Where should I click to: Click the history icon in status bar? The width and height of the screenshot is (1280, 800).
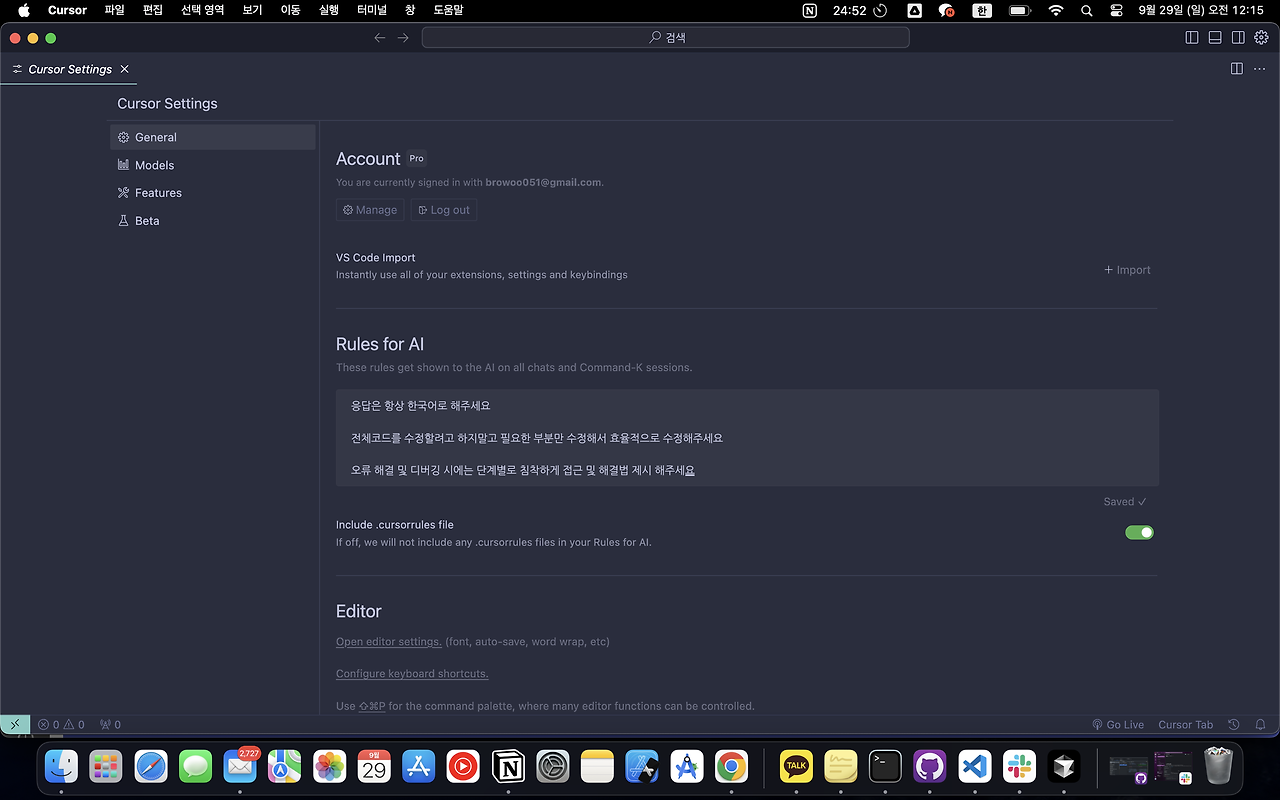click(1234, 724)
